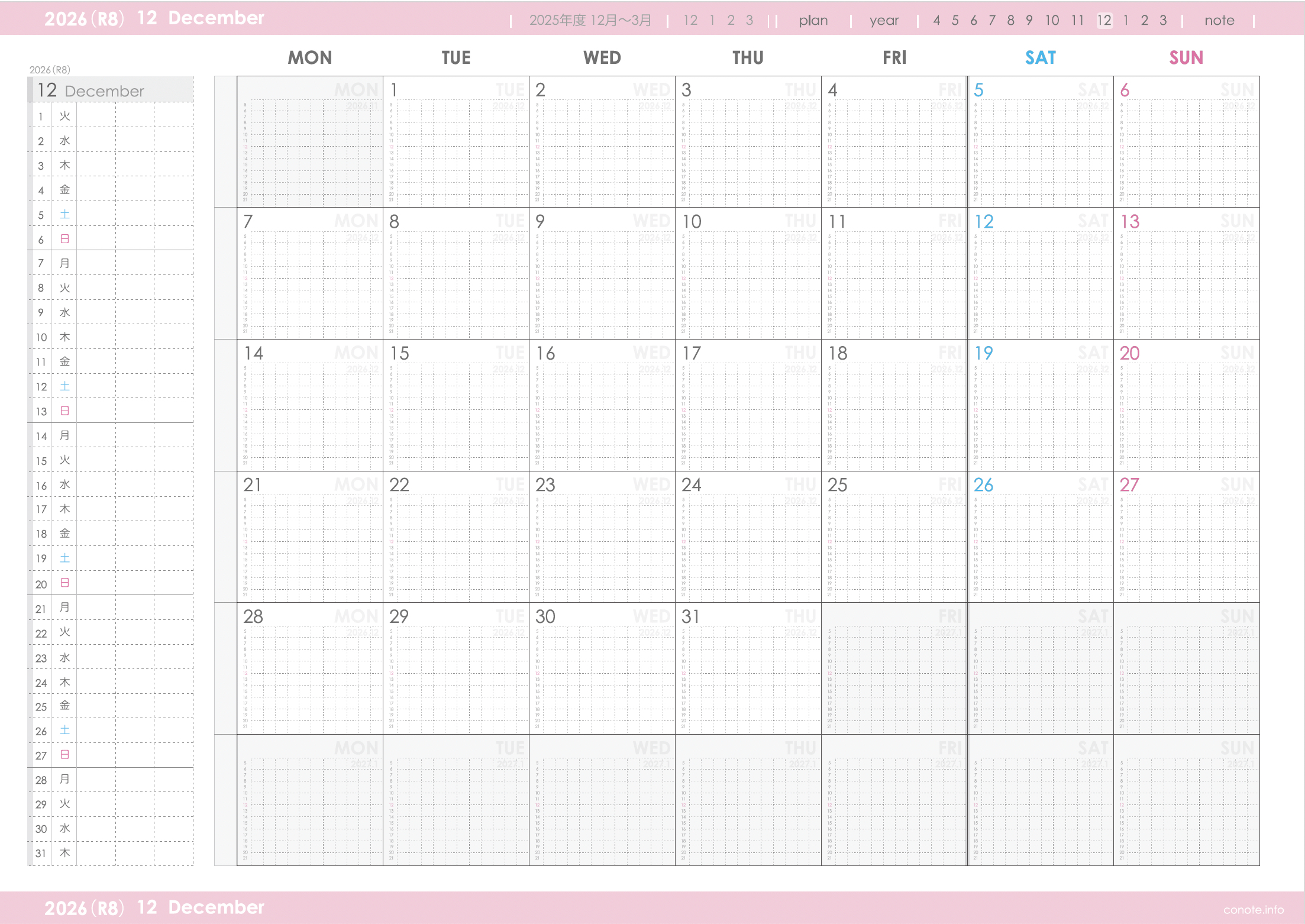The image size is (1305, 924).
Task: Click Sunday the 20th cell in grid
Action: [1186, 405]
